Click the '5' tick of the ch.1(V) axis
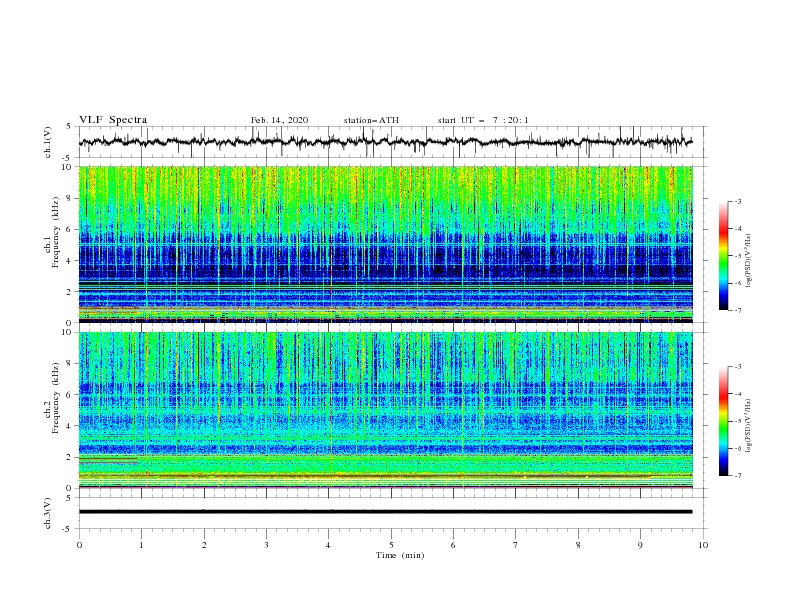Screen dimensions: 792x612 click(70, 126)
